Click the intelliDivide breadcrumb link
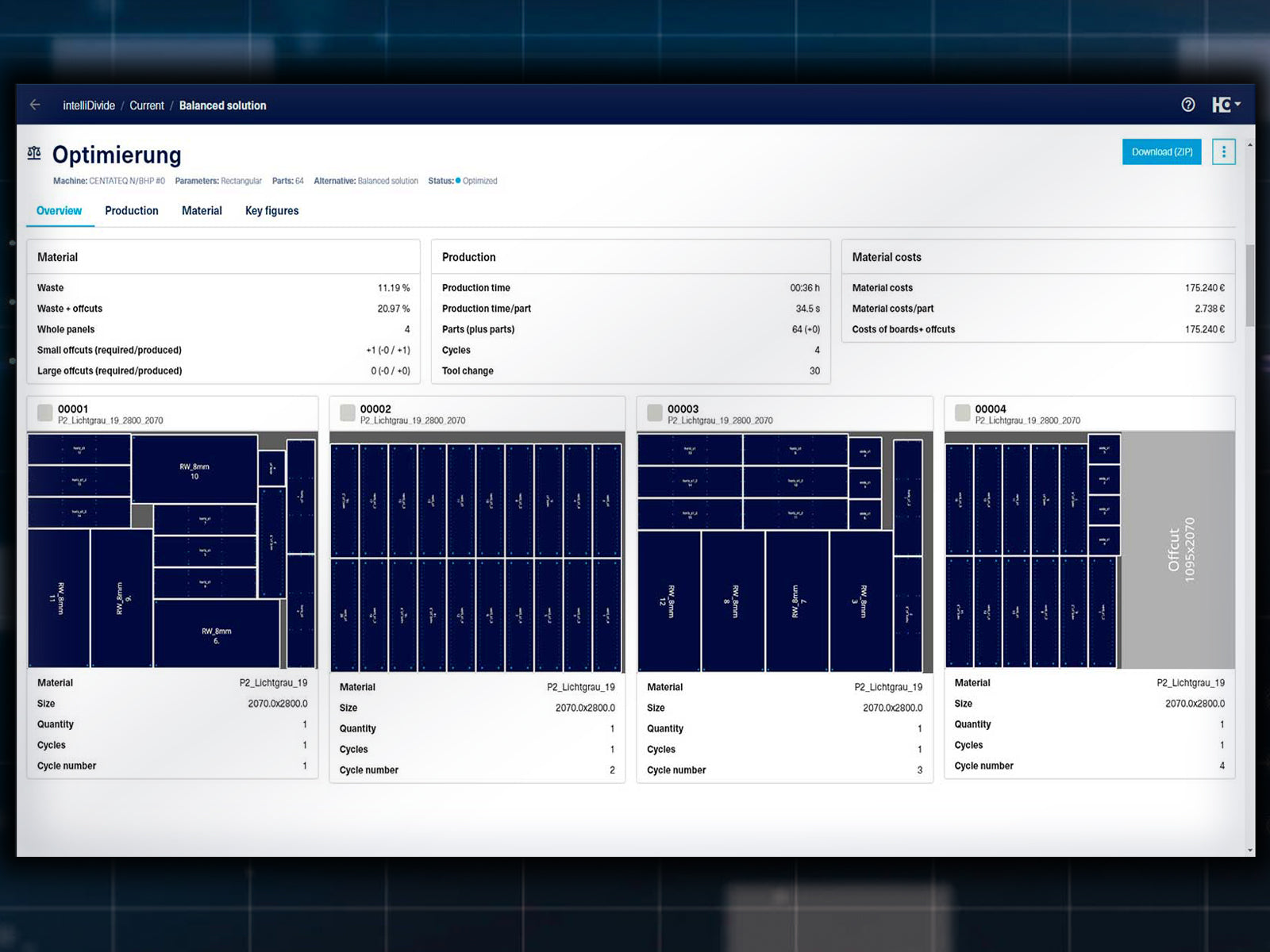The height and width of the screenshot is (952, 1270). pyautogui.click(x=89, y=106)
